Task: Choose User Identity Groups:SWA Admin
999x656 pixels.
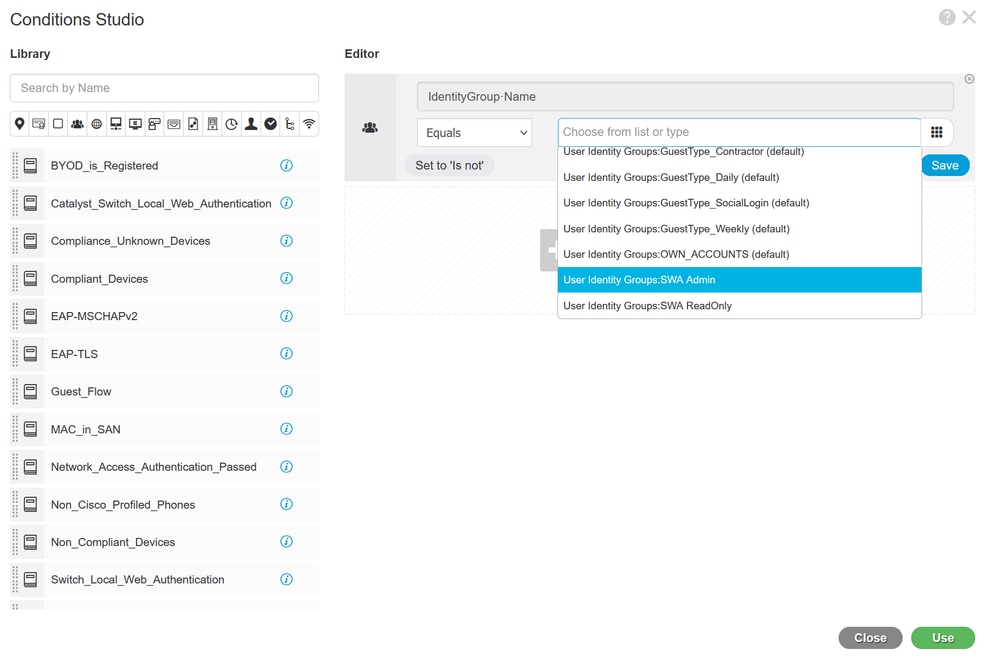Action: pyautogui.click(x=739, y=280)
